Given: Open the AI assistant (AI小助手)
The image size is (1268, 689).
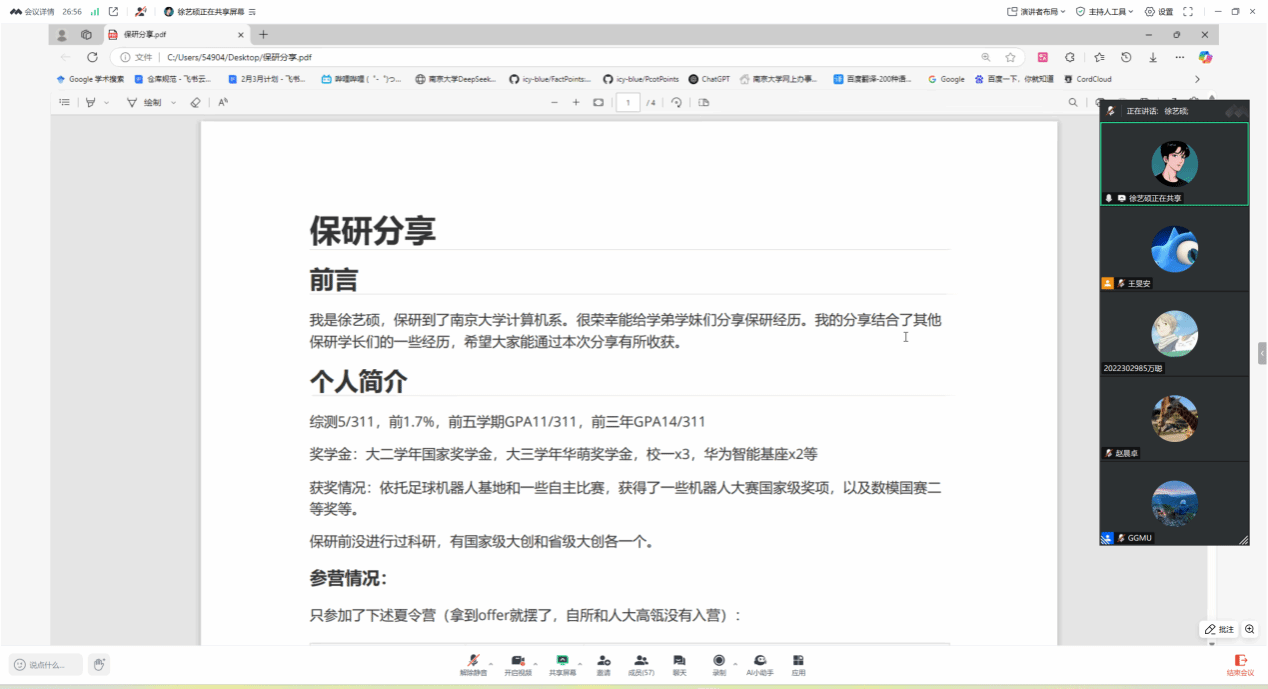Looking at the screenshot, I should [x=760, y=662].
